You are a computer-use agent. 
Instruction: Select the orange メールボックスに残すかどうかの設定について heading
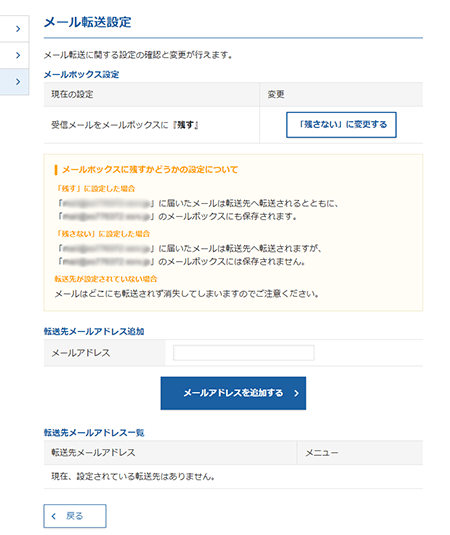click(150, 170)
